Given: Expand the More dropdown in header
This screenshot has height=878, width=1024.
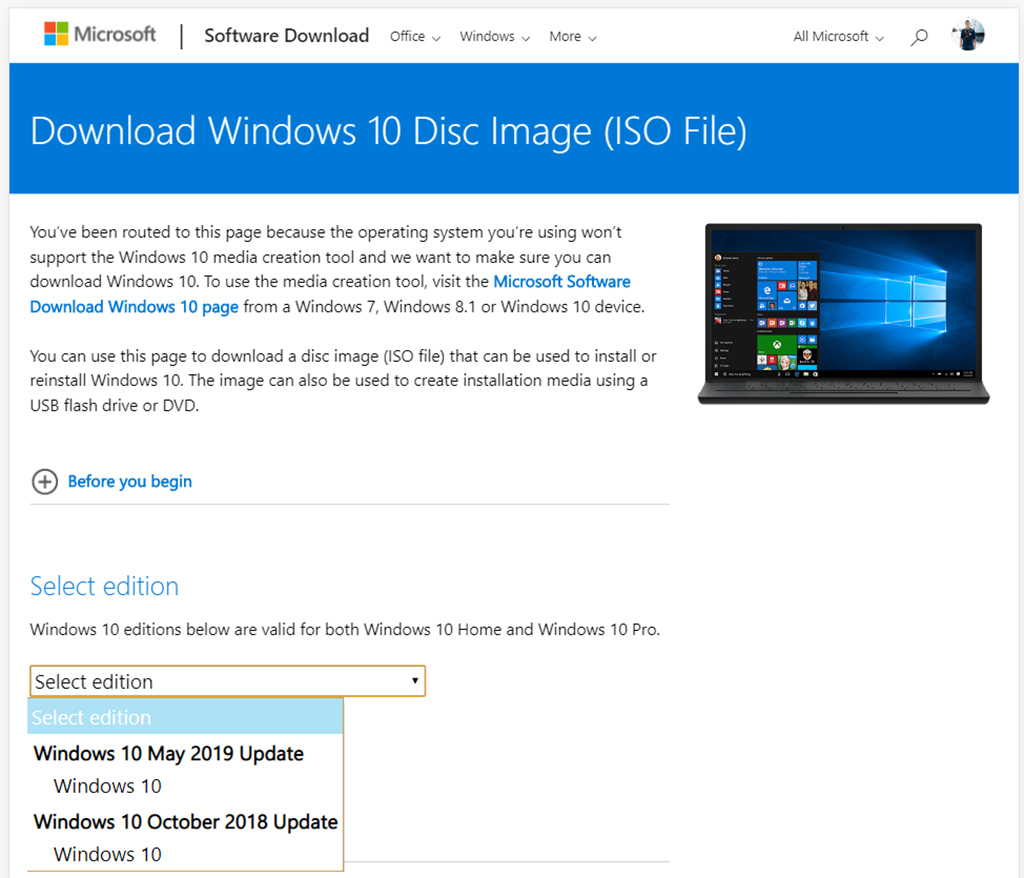Looking at the screenshot, I should [572, 37].
